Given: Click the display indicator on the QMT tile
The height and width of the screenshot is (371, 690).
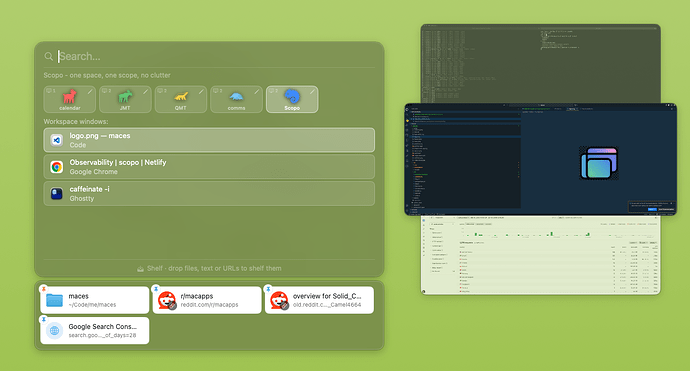Looking at the screenshot, I should (162, 91).
